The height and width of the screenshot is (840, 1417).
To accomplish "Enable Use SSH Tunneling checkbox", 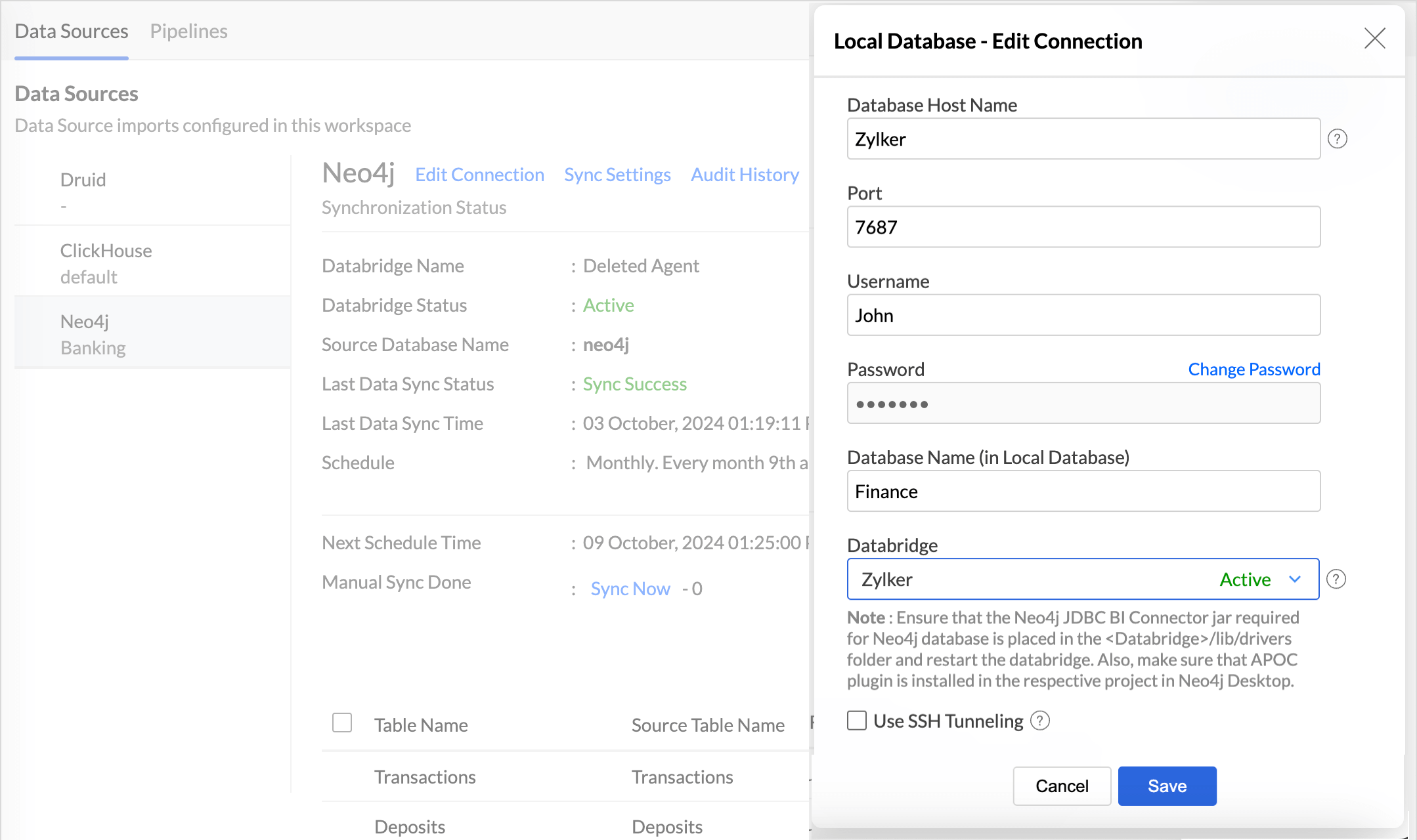I will (857, 721).
